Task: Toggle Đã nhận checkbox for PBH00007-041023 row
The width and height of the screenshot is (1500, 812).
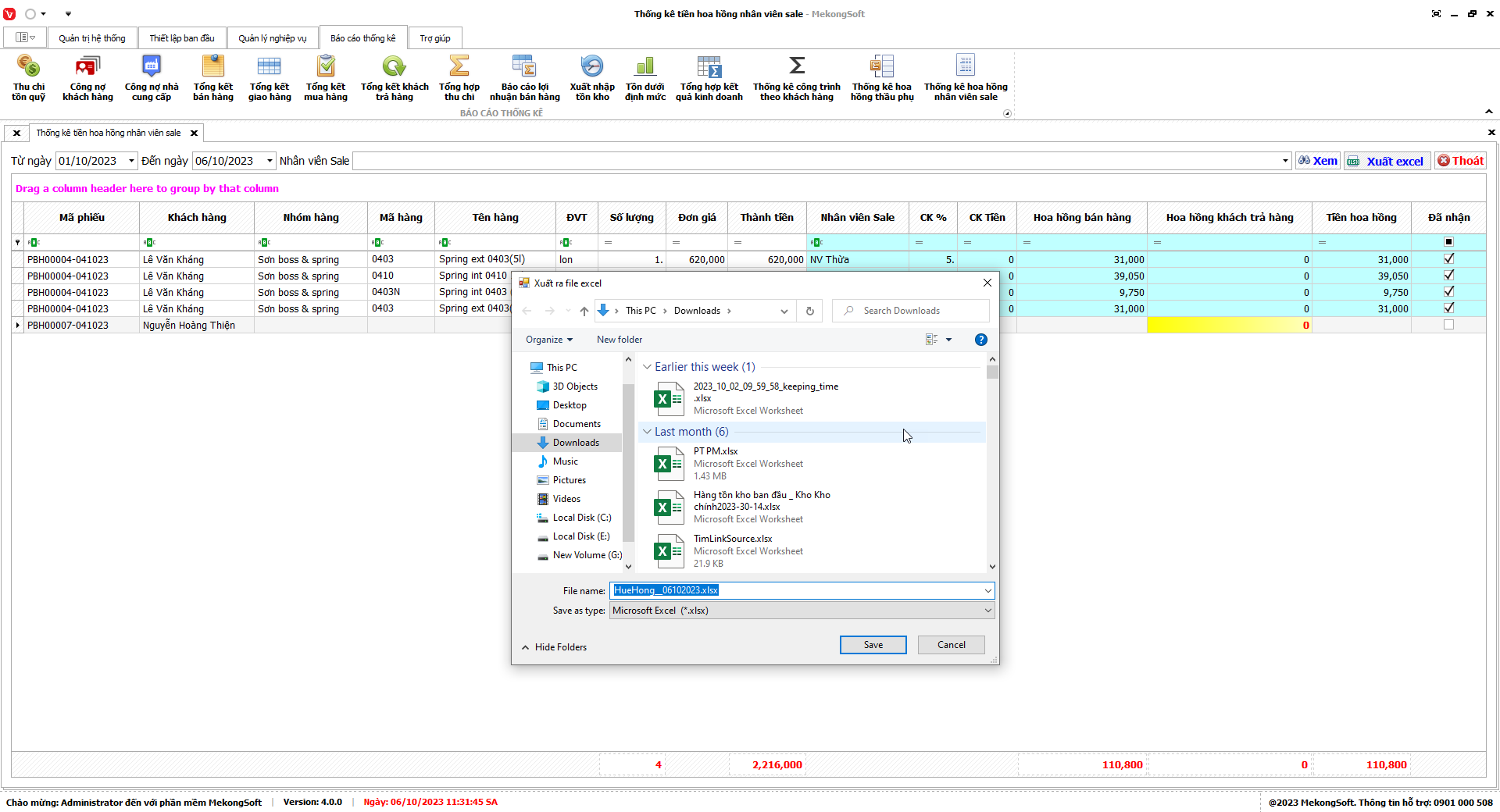Action: coord(1448,325)
